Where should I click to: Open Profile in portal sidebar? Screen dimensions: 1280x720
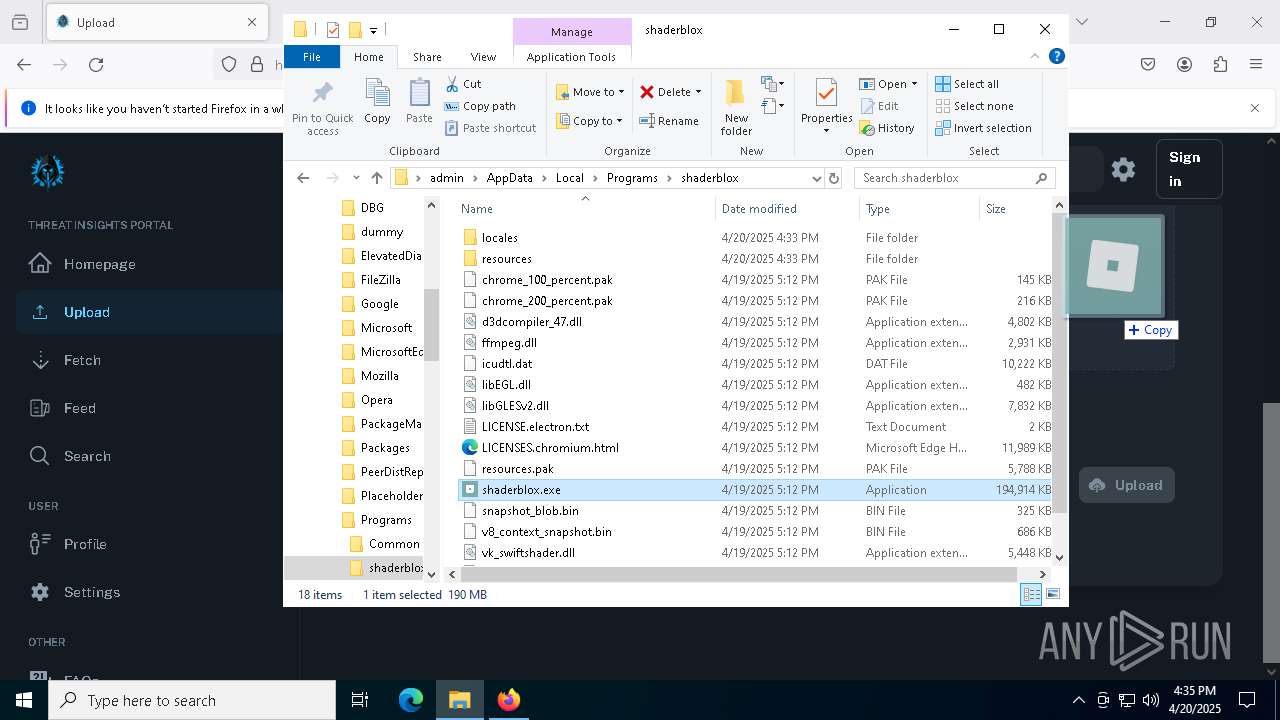[85, 544]
